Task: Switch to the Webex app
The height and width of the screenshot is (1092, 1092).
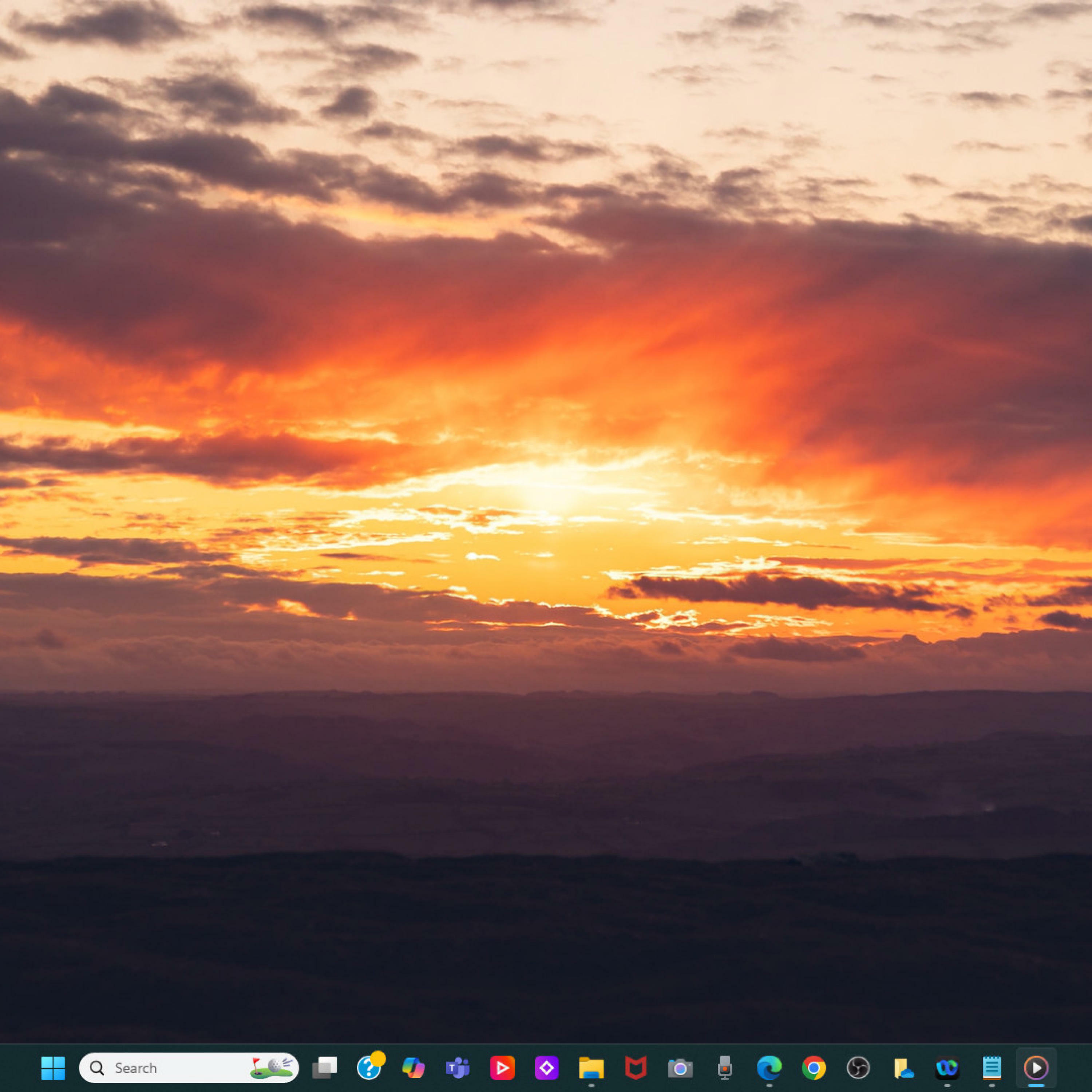Action: [x=947, y=1068]
